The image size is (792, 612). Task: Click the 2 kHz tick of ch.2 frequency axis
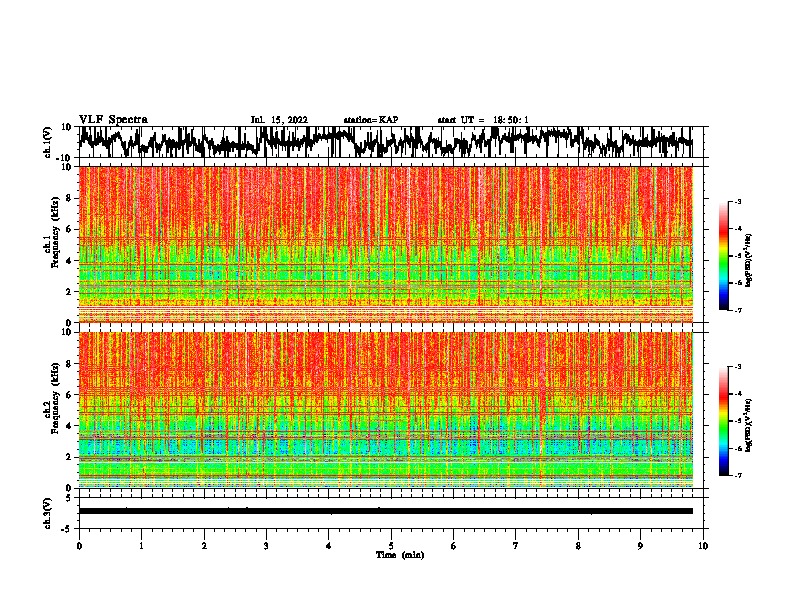(x=71, y=457)
